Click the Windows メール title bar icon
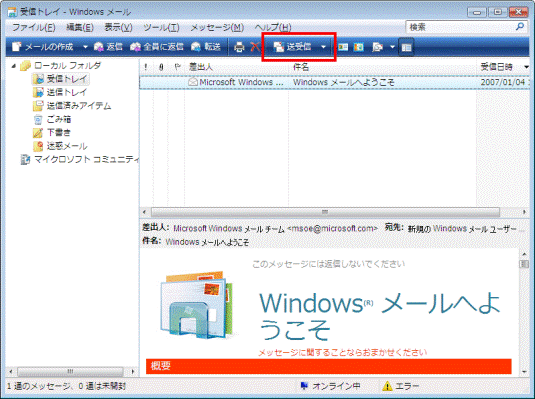This screenshot has height=399, width=535. pos(12,12)
